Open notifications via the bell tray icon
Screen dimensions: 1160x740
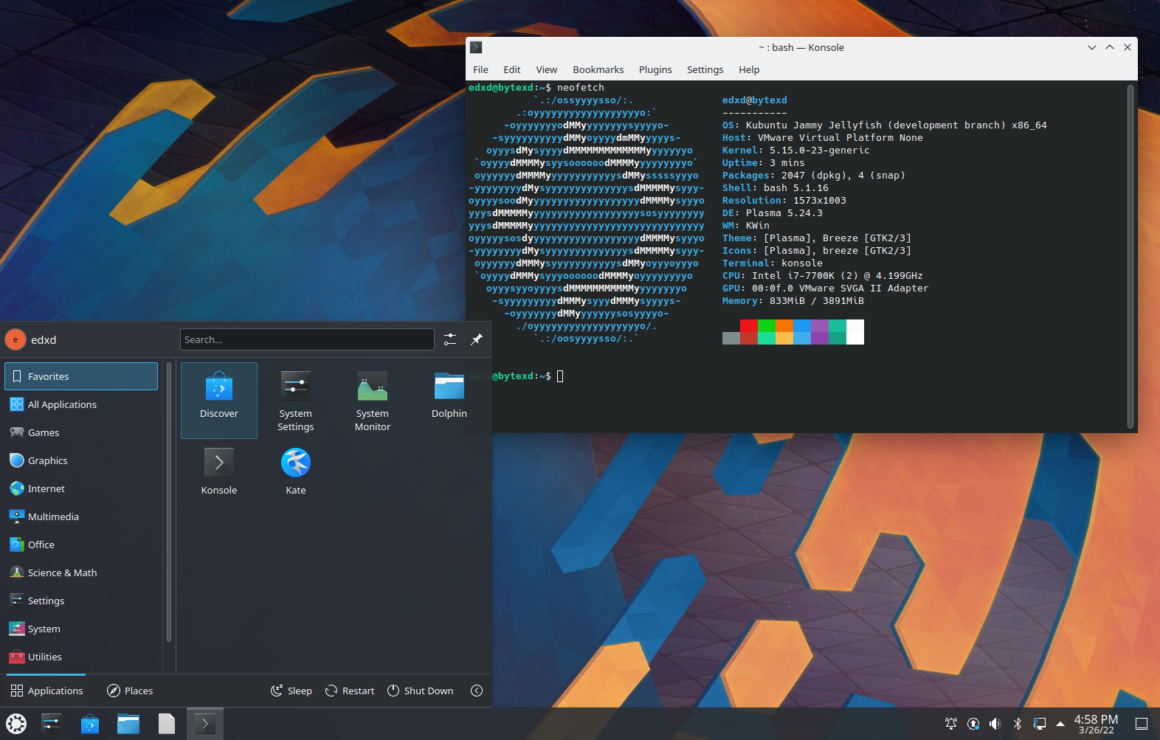951,723
